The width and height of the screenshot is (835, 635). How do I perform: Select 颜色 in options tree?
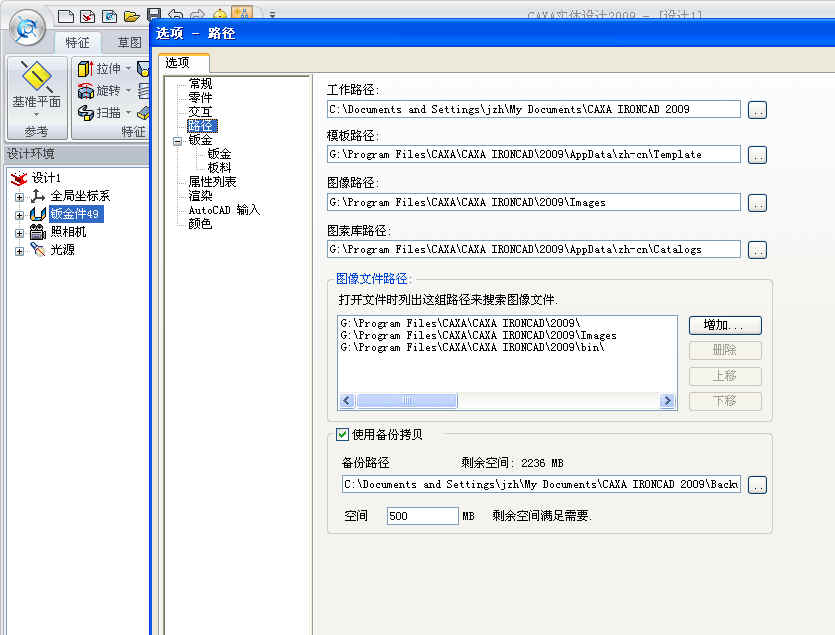pyautogui.click(x=200, y=224)
